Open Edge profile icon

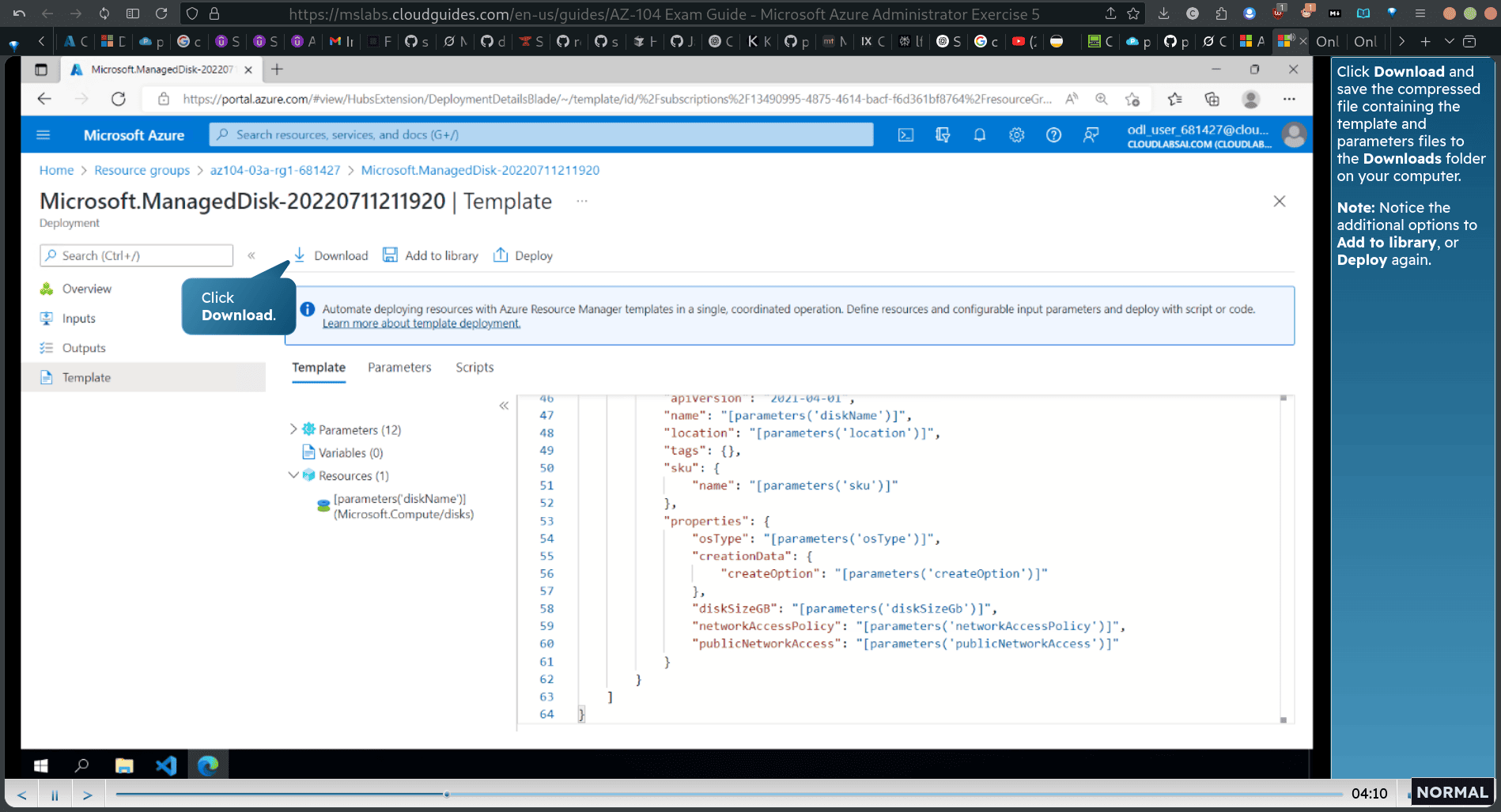point(1250,99)
